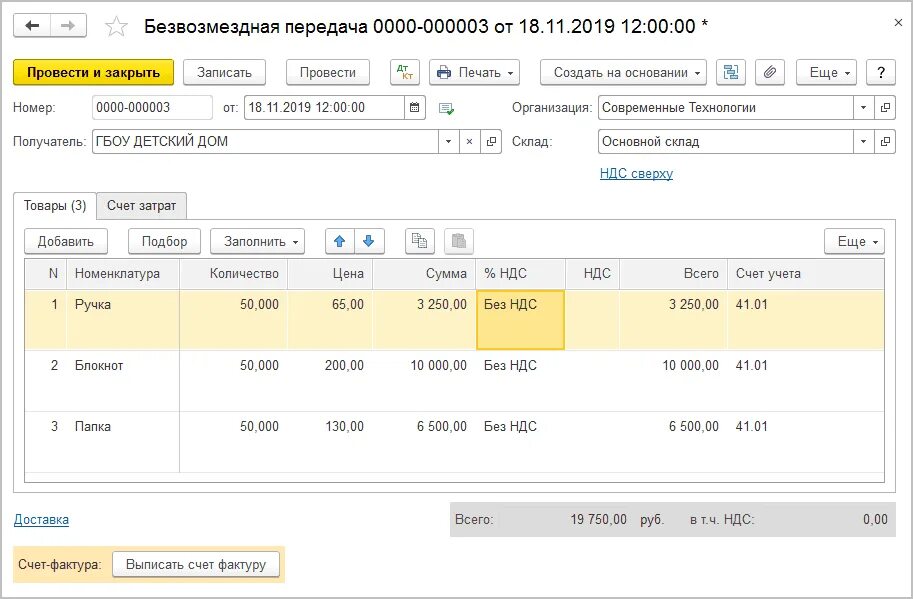
Task: Select the Ручка nomenclature cell
Action: click(x=123, y=320)
